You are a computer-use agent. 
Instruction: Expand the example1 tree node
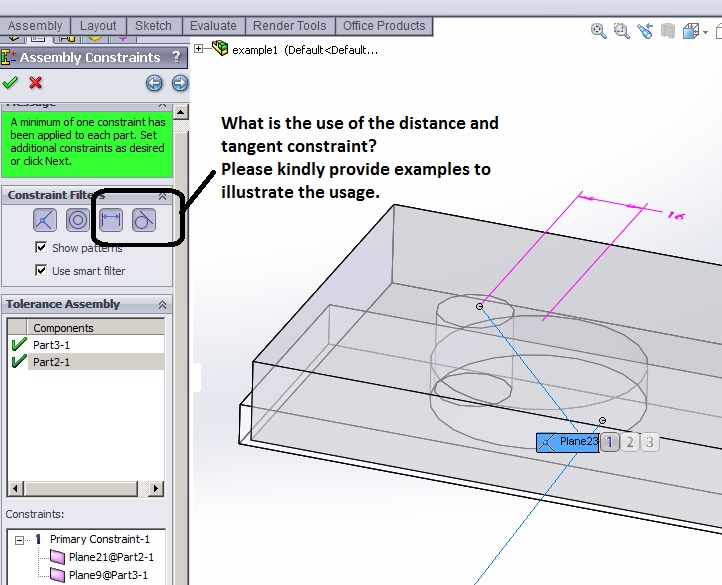tap(198, 48)
